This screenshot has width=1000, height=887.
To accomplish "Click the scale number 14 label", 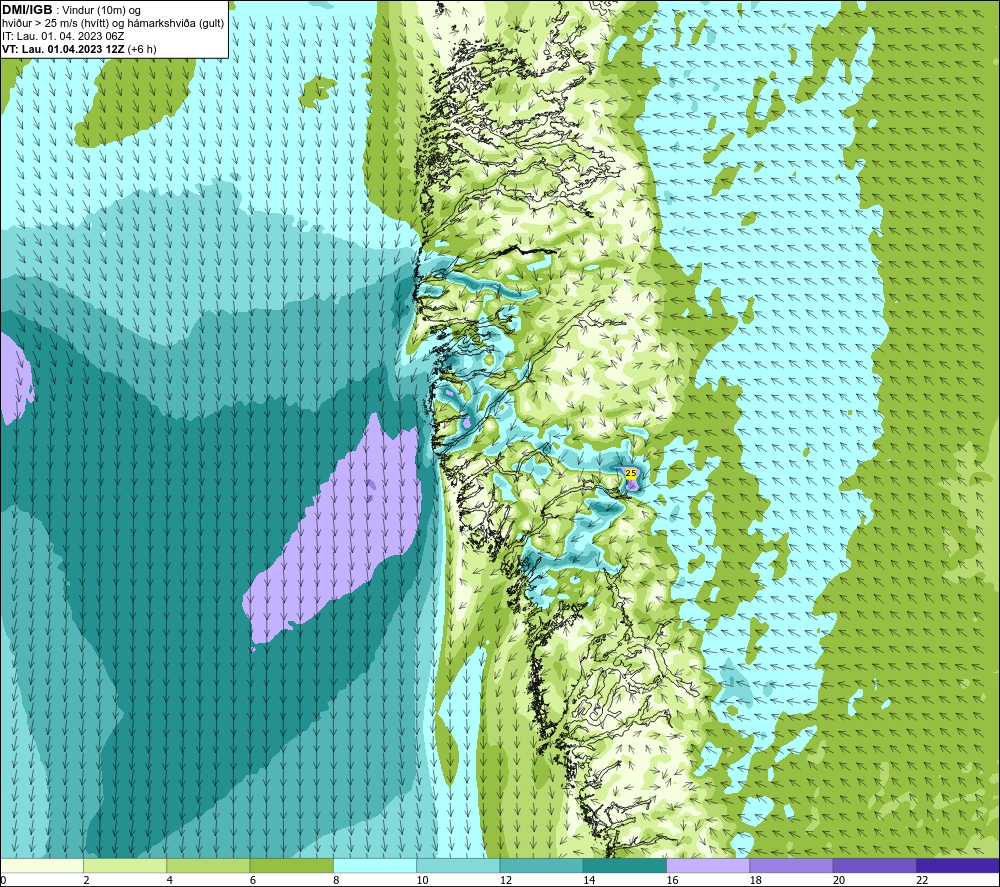I will pyautogui.click(x=589, y=880).
